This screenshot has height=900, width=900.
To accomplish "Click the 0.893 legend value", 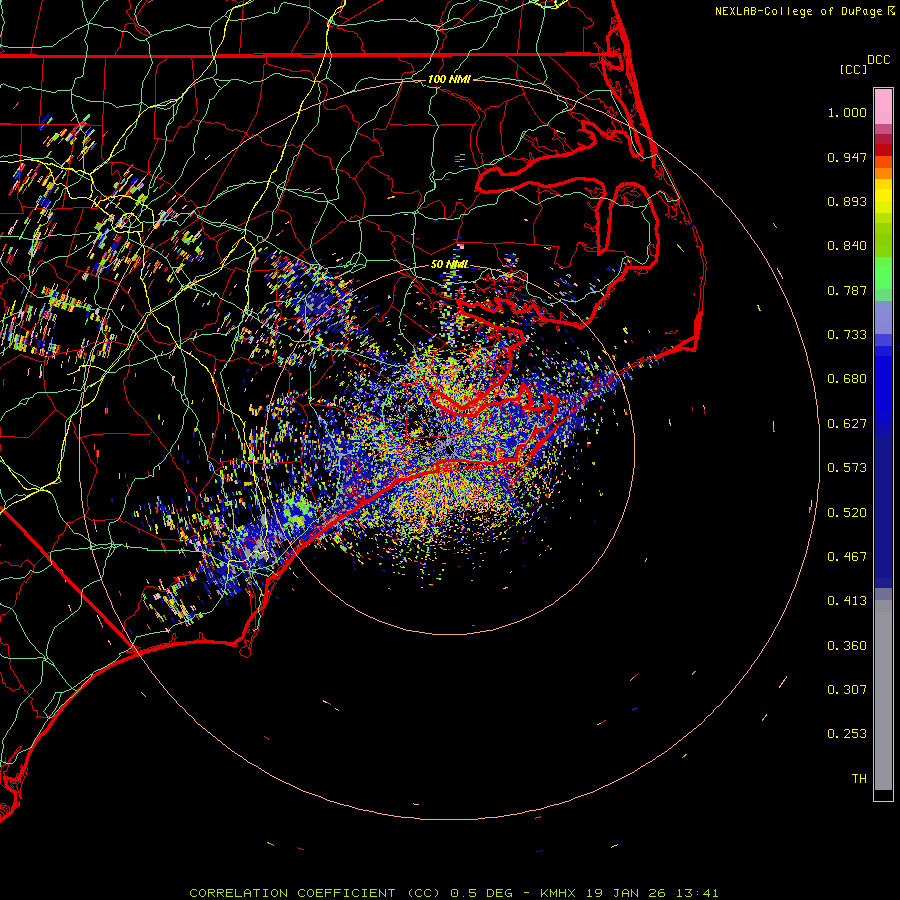I will (847, 201).
